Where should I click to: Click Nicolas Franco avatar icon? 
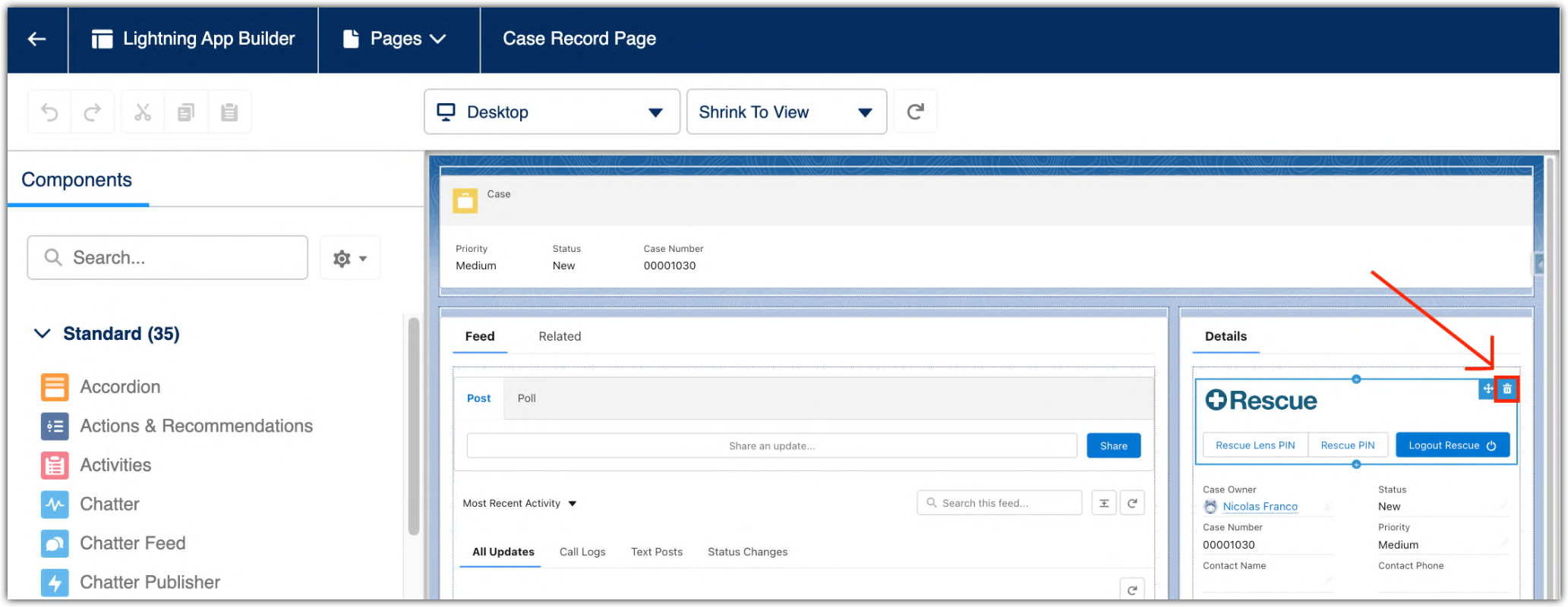coord(1210,507)
